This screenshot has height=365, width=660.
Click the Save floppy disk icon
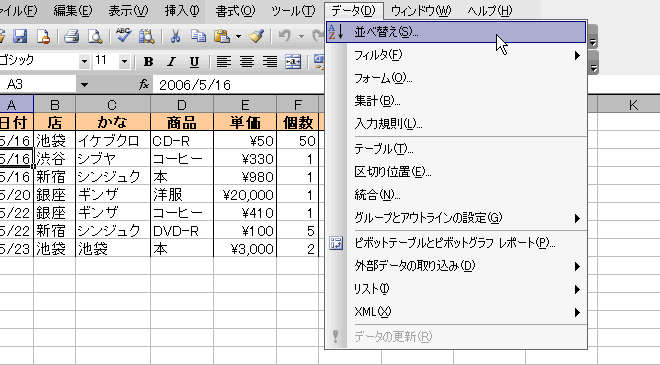[20, 36]
